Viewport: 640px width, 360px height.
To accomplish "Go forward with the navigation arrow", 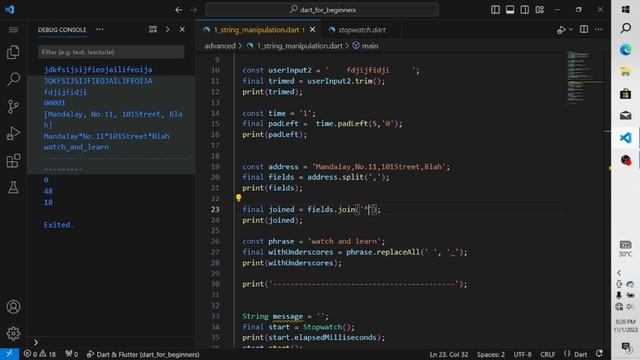I will (193, 10).
